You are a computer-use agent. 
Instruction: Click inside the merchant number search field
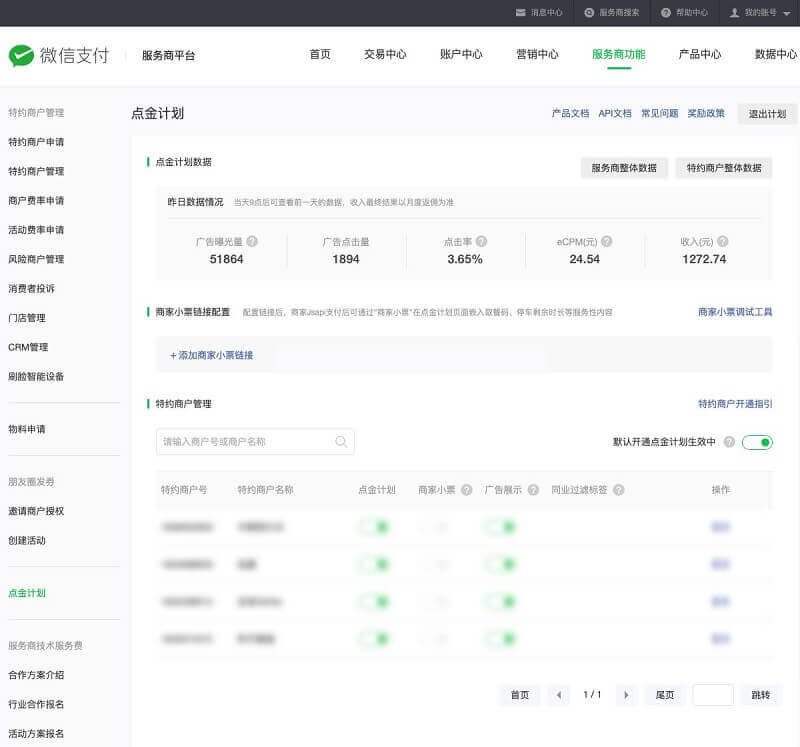click(250, 441)
